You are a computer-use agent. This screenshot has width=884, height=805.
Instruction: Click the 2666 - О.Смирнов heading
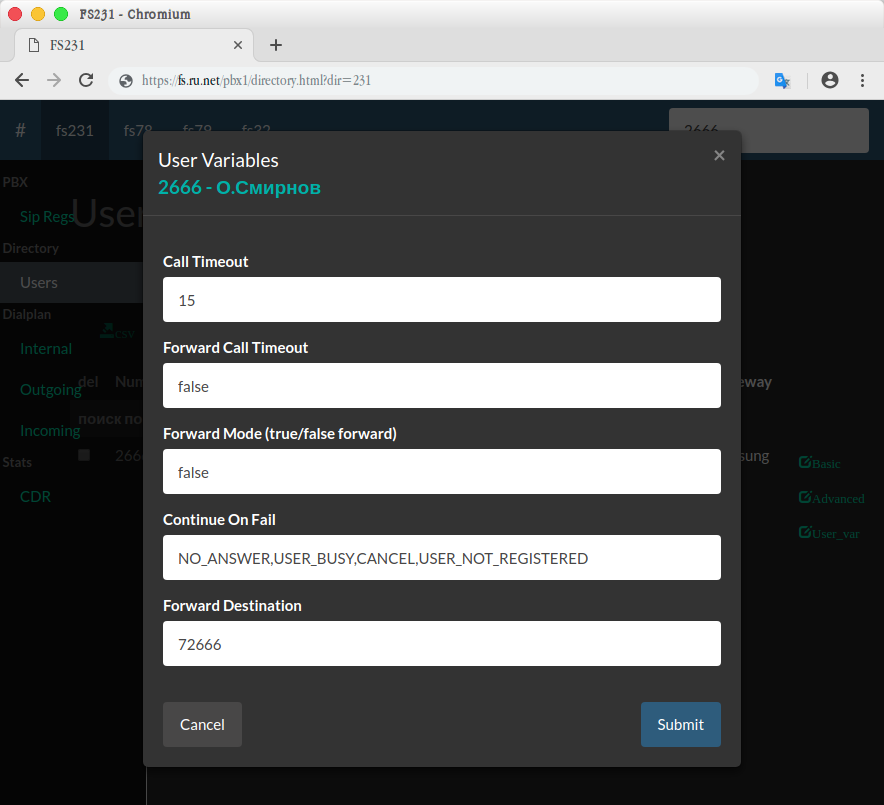[x=239, y=187]
